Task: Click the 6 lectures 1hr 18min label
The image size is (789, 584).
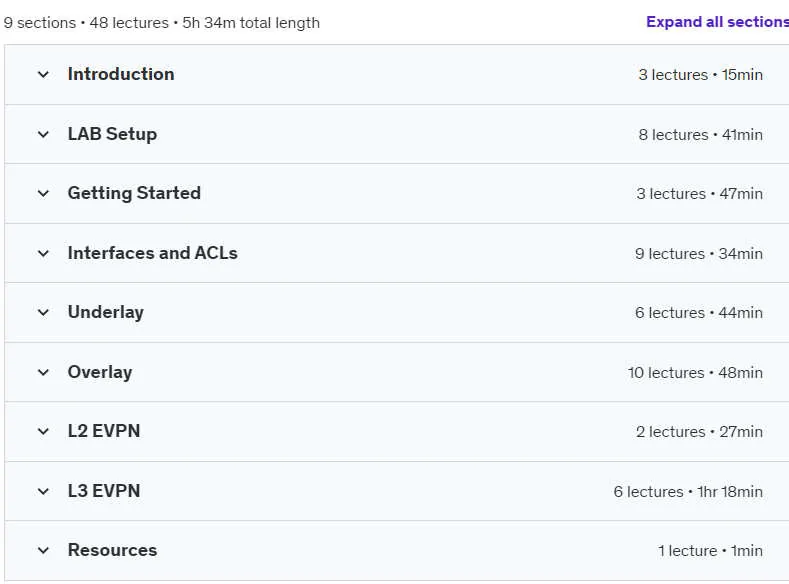Action: 688,491
